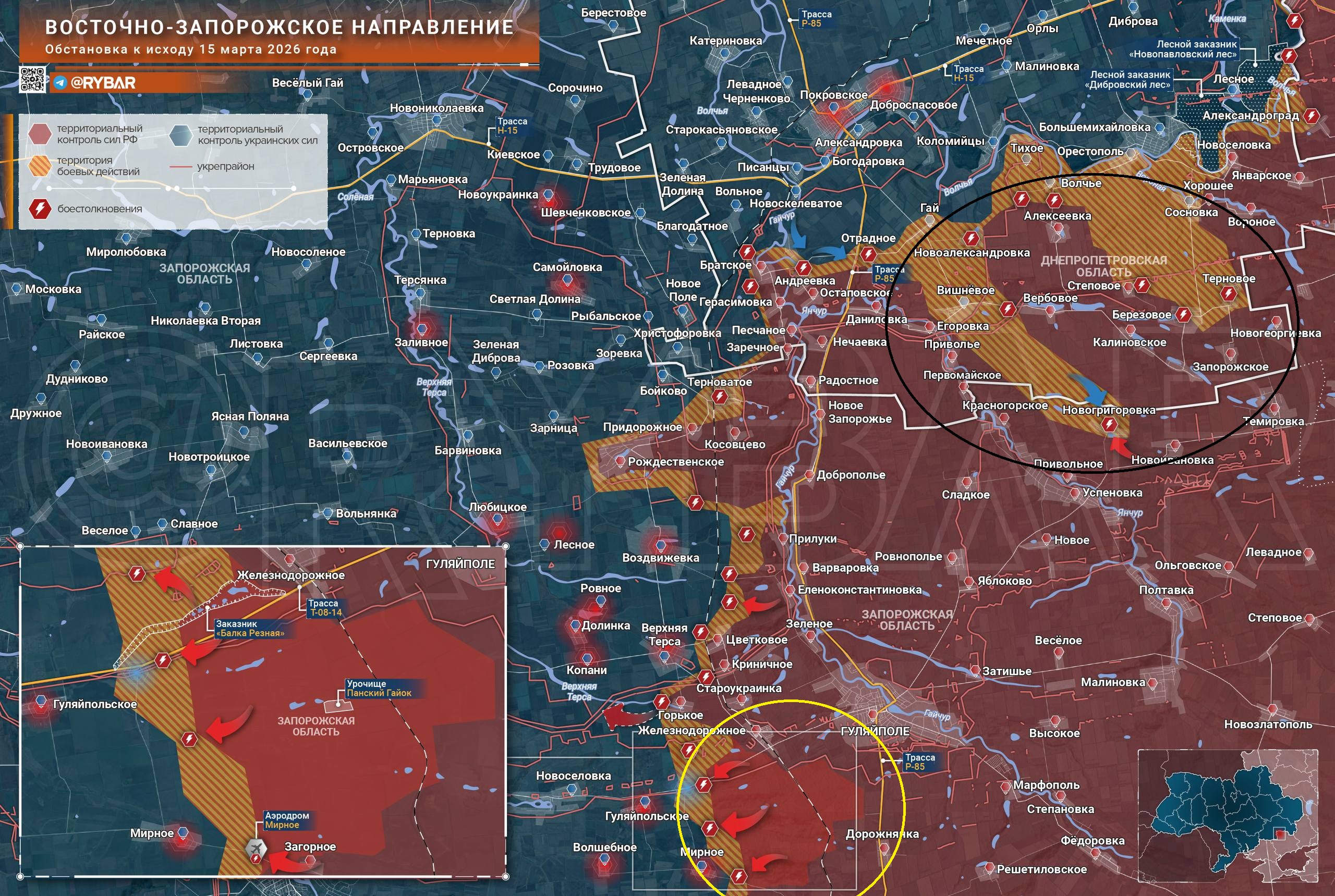Click the clash icon at Александроград
The image size is (1335, 896).
click(x=1312, y=116)
